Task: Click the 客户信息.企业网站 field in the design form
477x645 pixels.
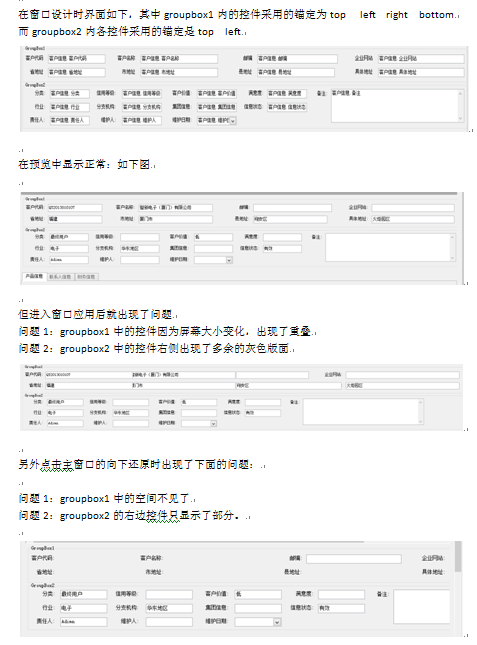Action: pos(421,58)
